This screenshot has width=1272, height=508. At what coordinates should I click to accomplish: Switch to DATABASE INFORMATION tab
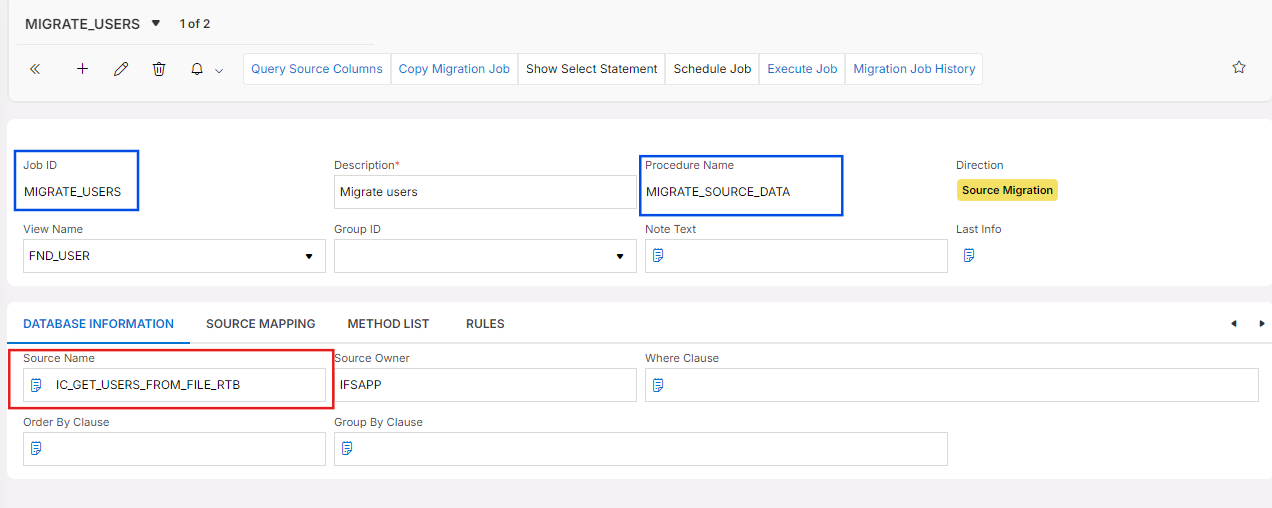(x=99, y=324)
